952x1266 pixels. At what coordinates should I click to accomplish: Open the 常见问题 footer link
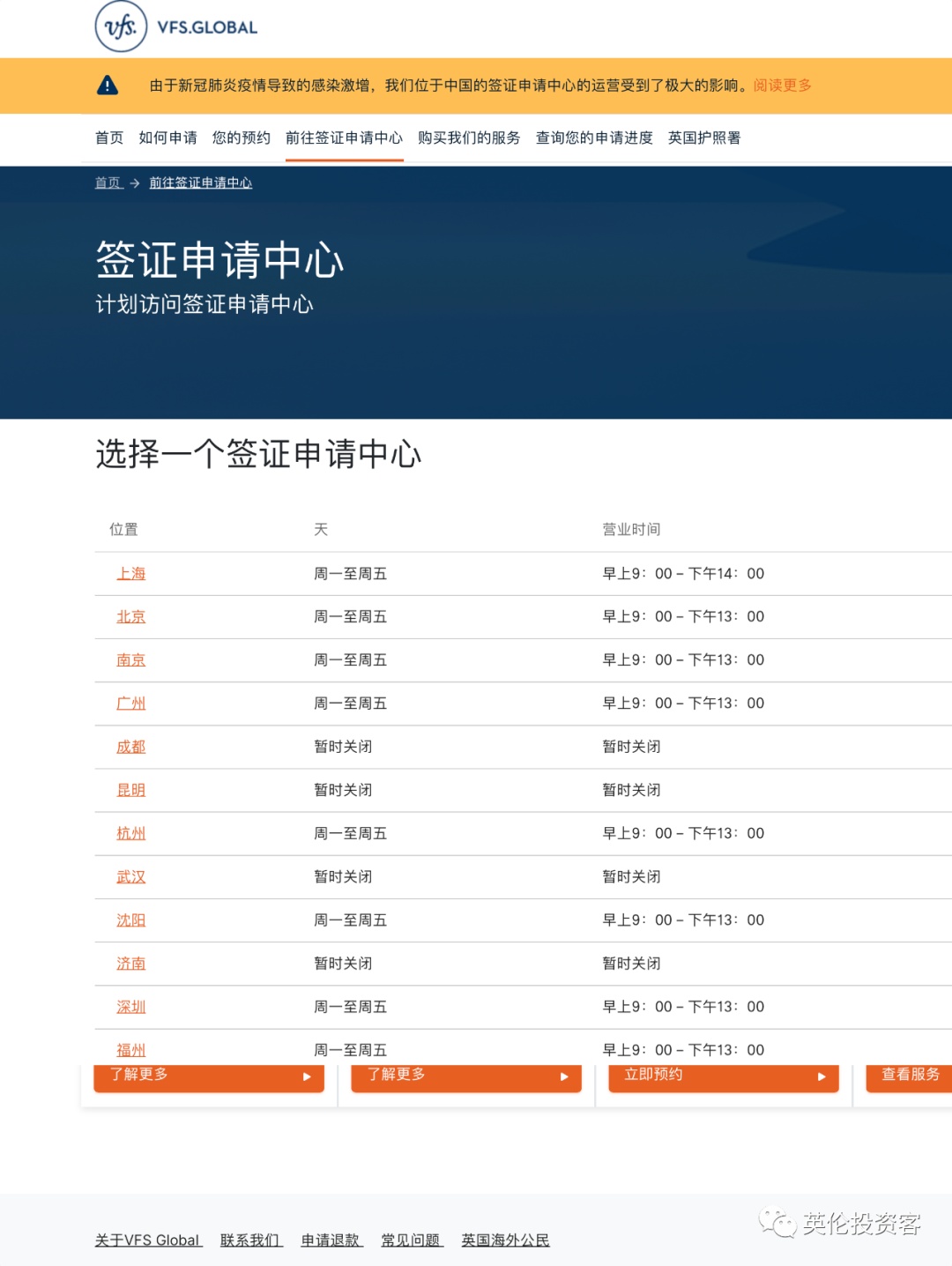(x=411, y=1240)
